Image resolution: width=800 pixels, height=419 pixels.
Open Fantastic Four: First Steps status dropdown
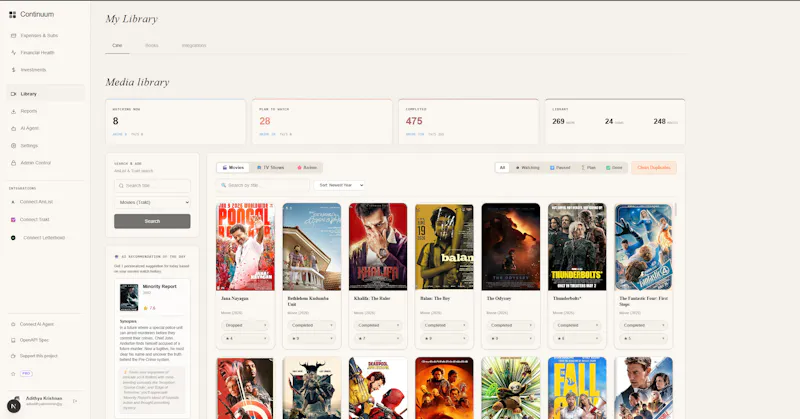coord(643,325)
